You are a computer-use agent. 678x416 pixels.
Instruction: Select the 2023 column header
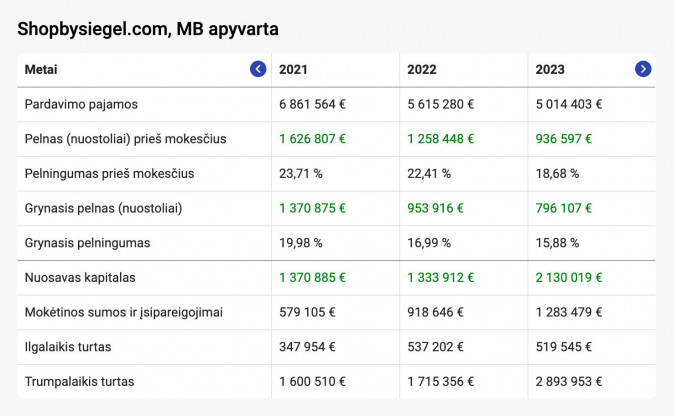[550, 70]
